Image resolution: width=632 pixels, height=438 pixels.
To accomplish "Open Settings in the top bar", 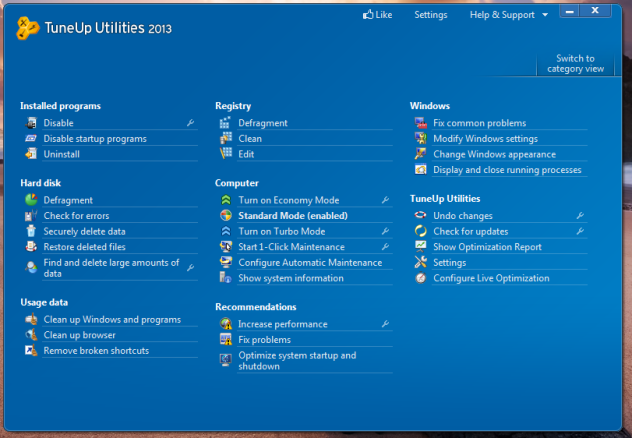I will pyautogui.click(x=430, y=15).
